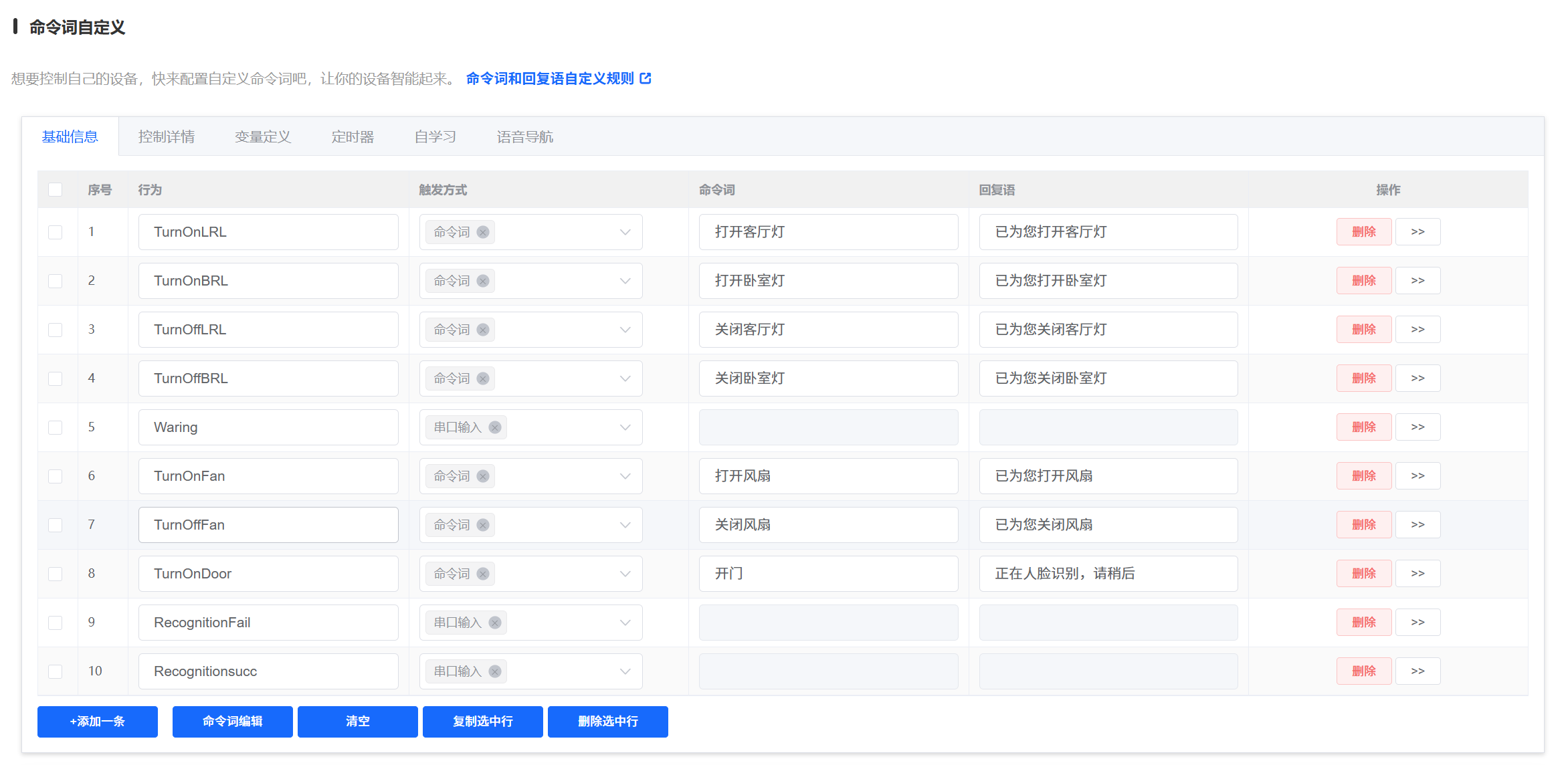Tick checkbox for row 9 RecognitionFail

tap(56, 623)
